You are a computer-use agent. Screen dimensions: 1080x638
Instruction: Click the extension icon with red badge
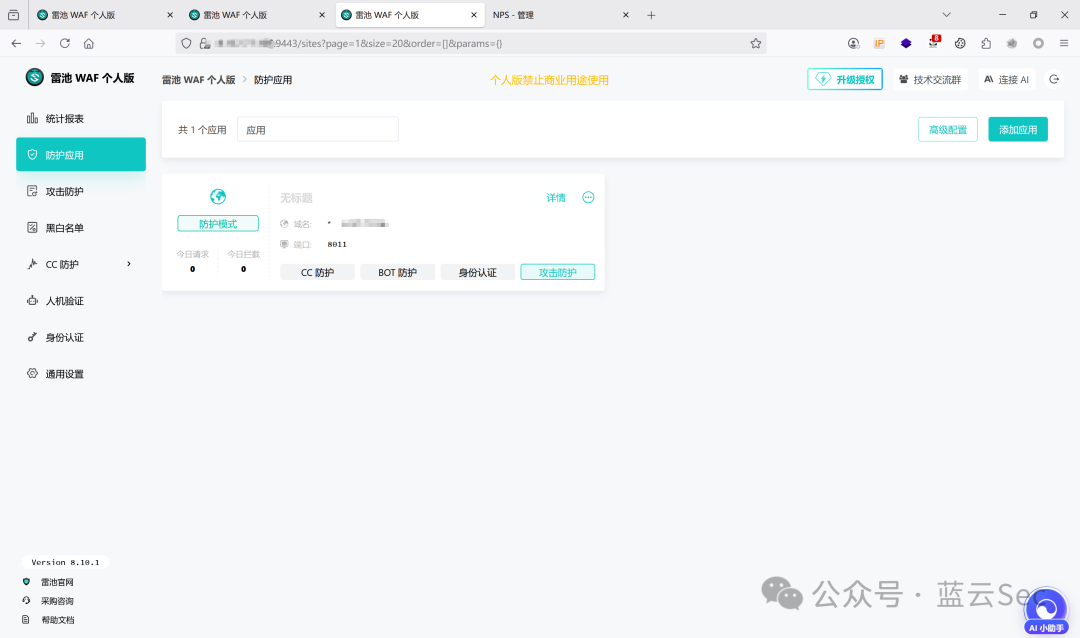coord(933,43)
